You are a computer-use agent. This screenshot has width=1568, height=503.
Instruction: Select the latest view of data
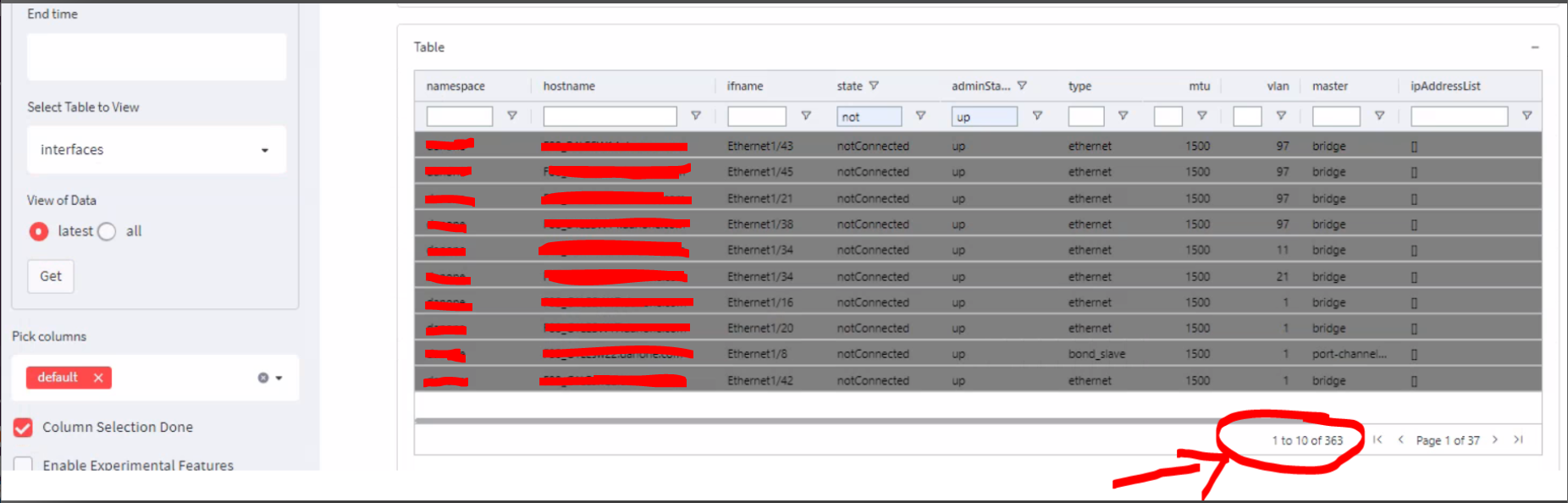tap(39, 231)
